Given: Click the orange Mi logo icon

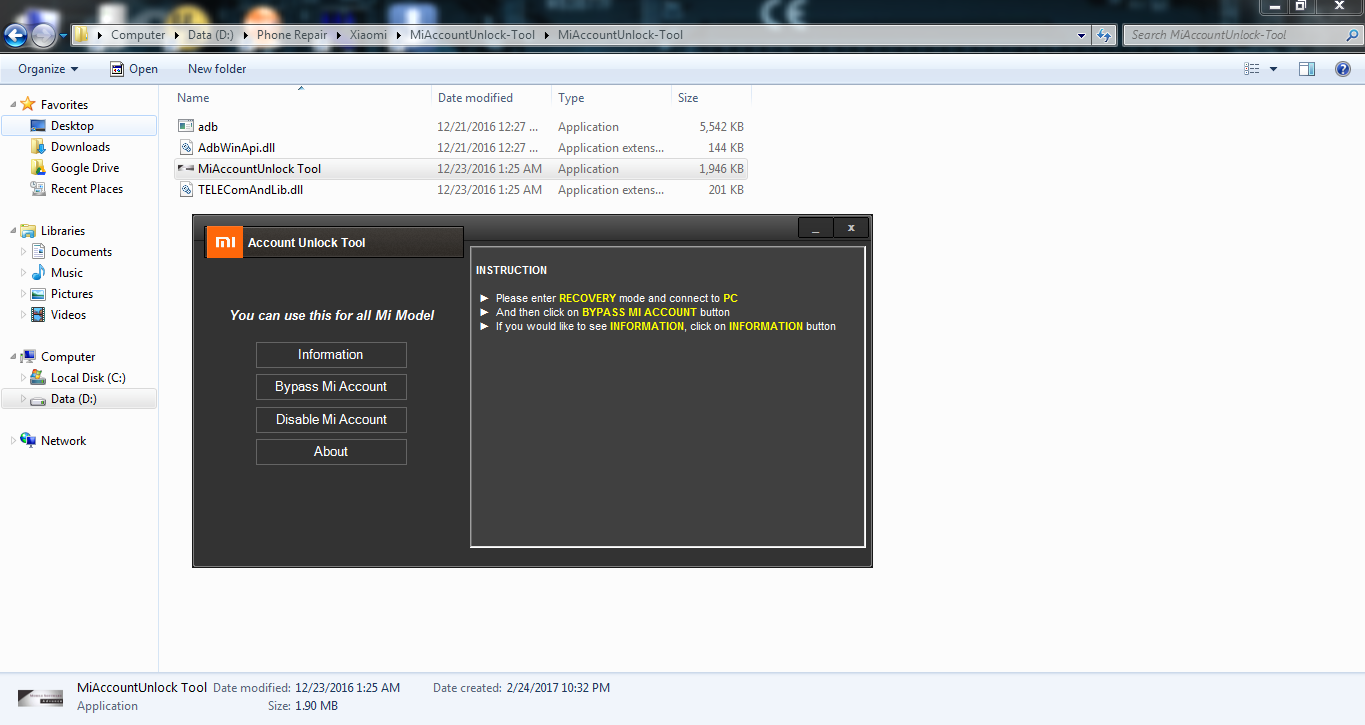Looking at the screenshot, I should [225, 242].
